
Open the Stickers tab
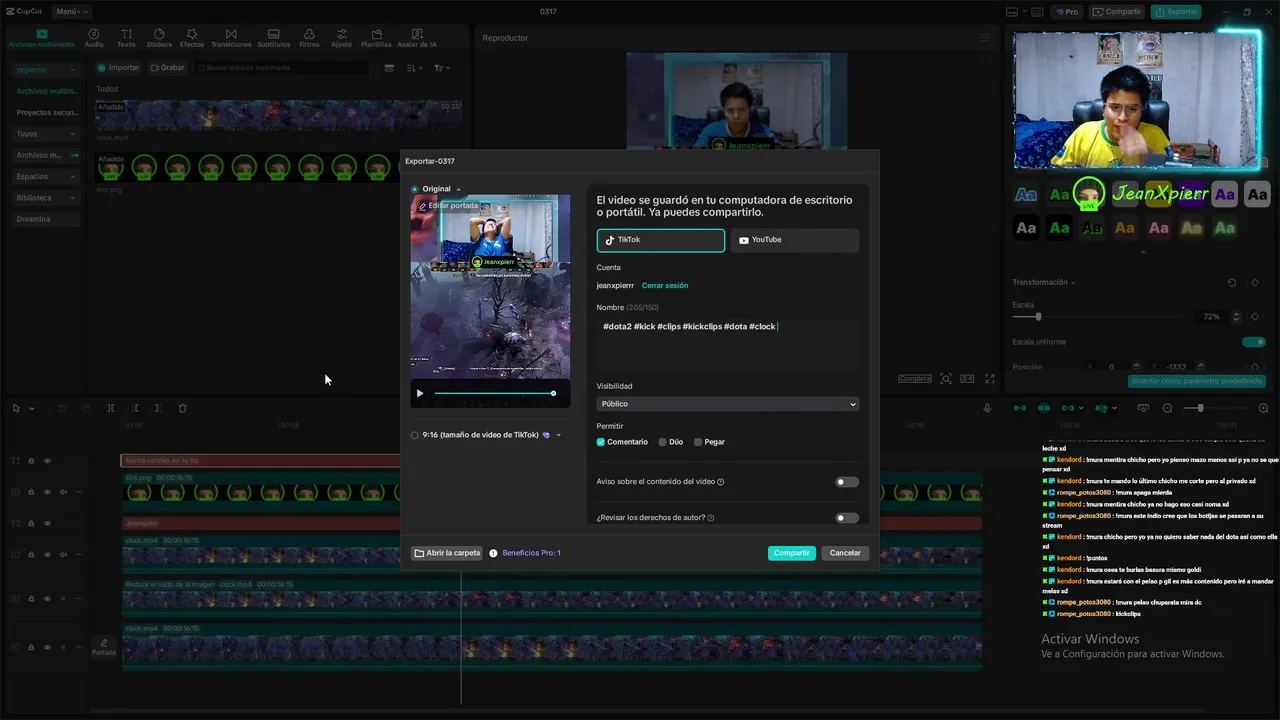tap(159, 38)
